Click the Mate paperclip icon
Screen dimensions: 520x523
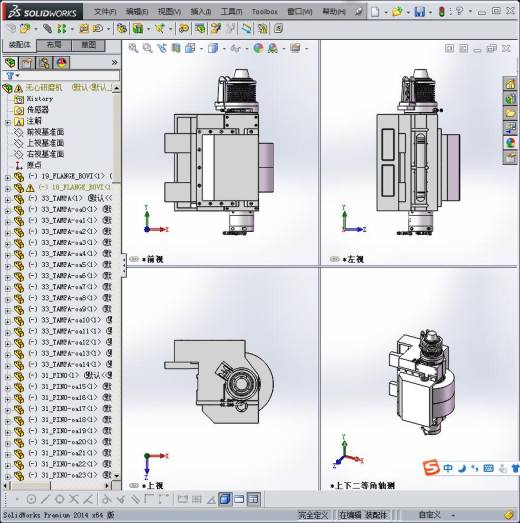point(47,29)
